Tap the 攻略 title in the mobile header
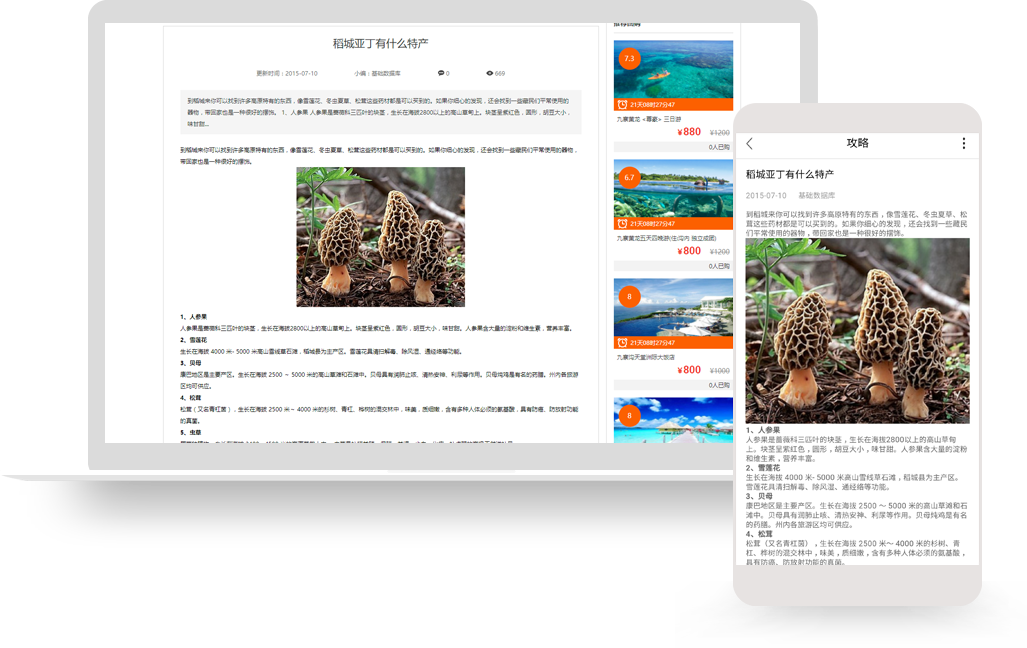This screenshot has width=1027, height=648. coord(857,144)
